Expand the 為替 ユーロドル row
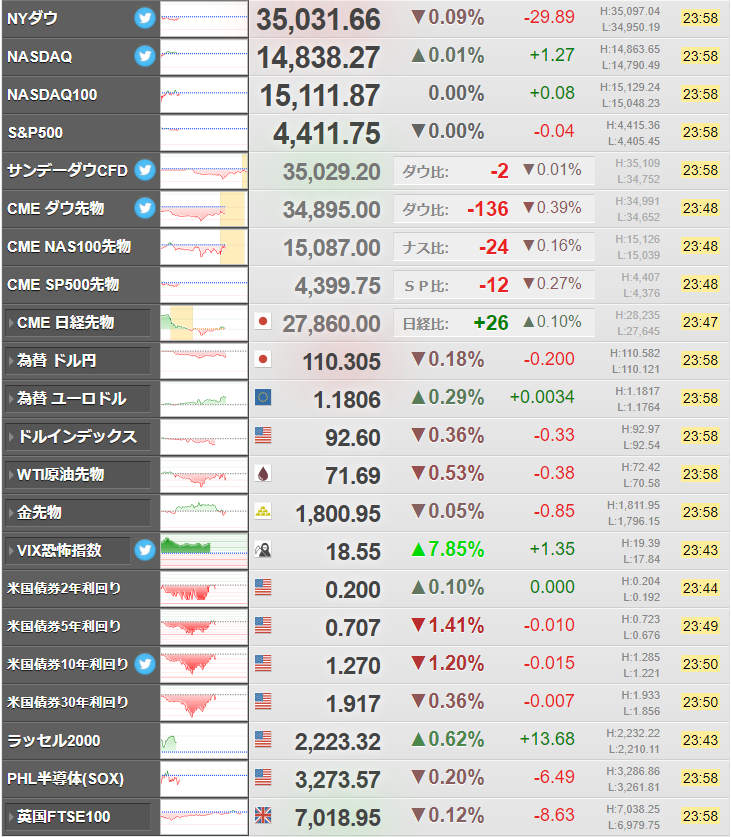731x837 pixels. [x=77, y=399]
